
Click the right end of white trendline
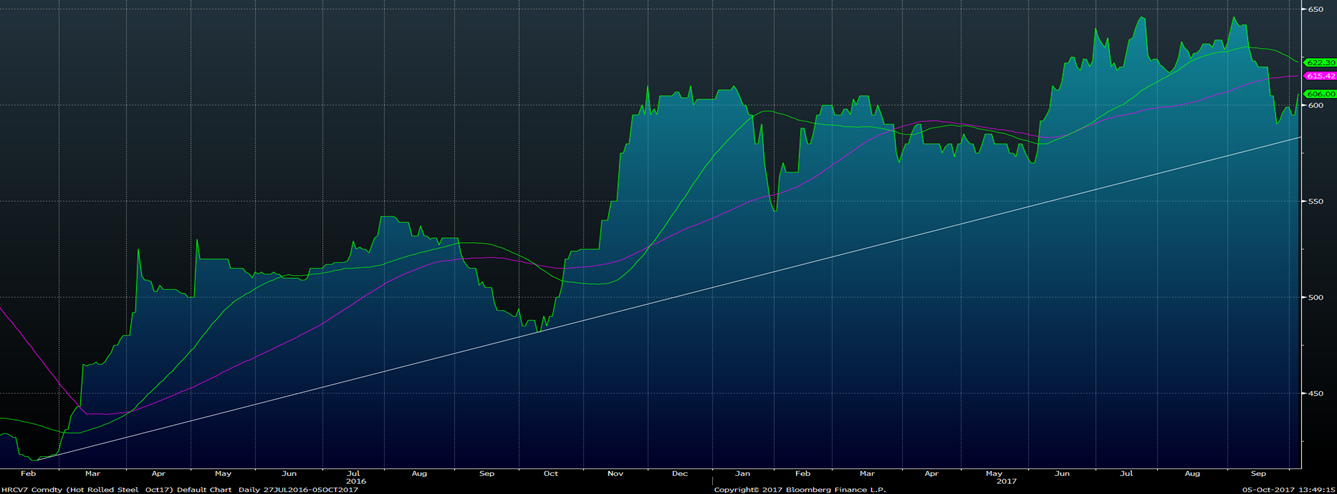(1299, 137)
